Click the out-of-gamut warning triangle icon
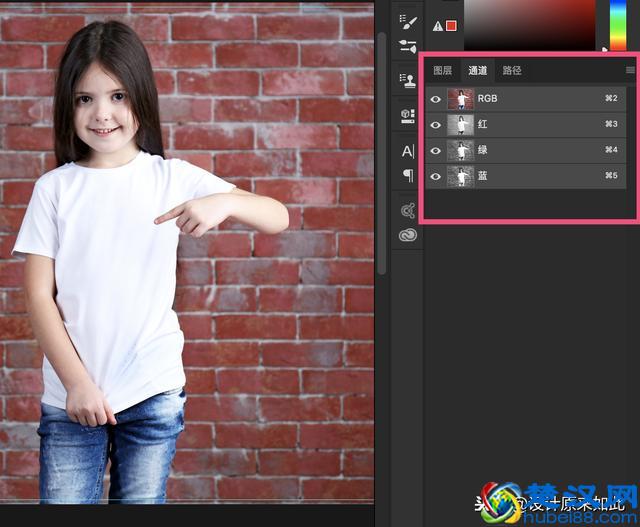 point(437,26)
